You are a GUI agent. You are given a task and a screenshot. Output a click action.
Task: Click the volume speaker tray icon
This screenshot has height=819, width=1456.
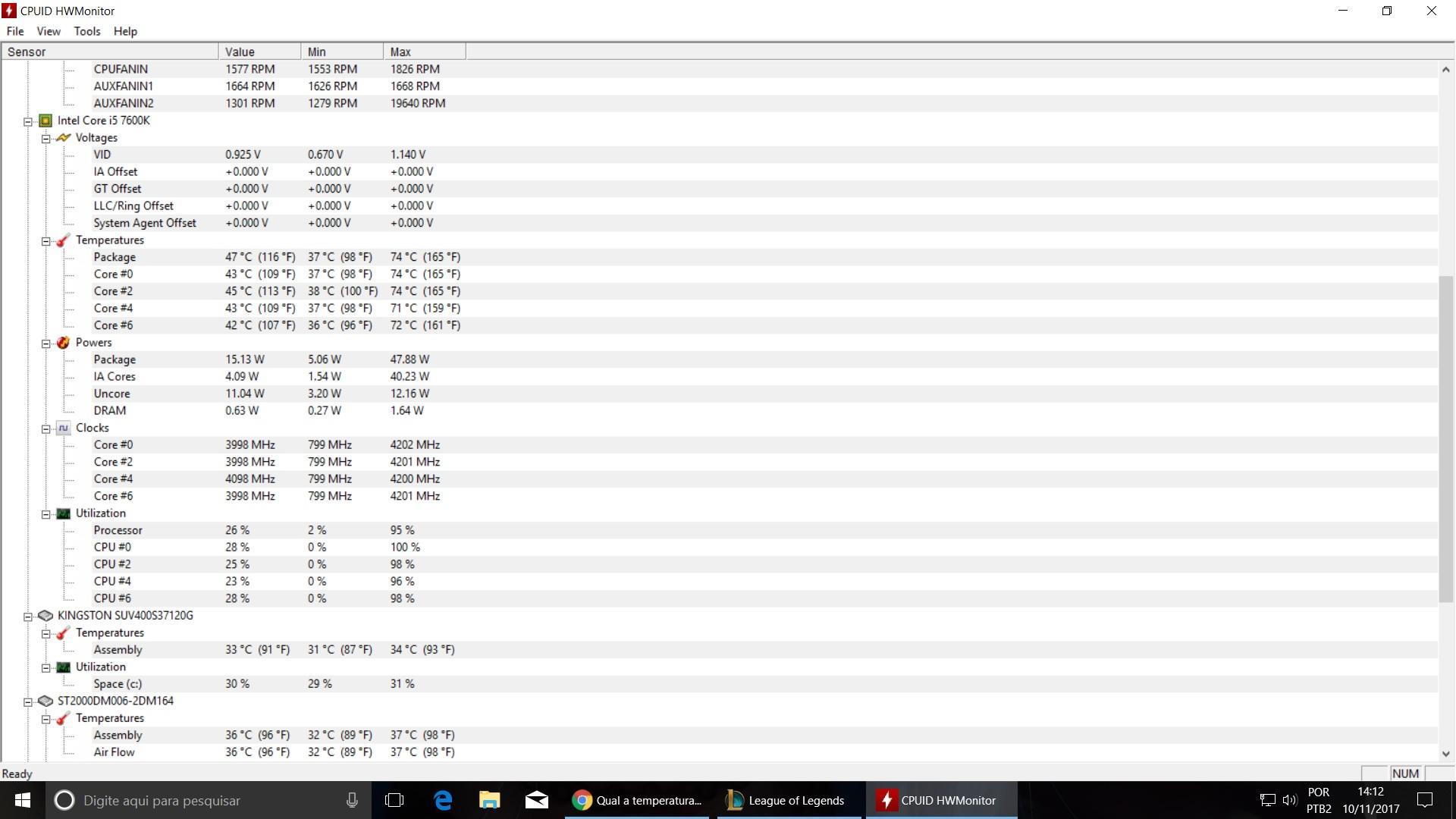point(1289,800)
